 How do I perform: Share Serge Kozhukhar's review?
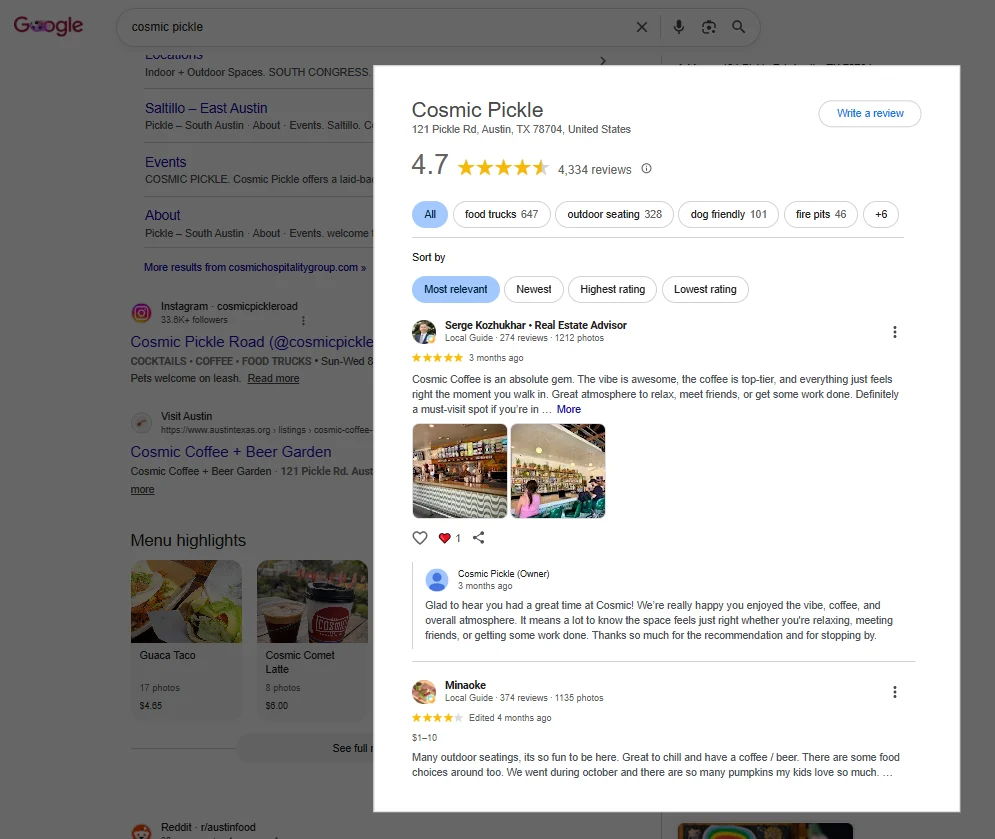click(x=478, y=538)
